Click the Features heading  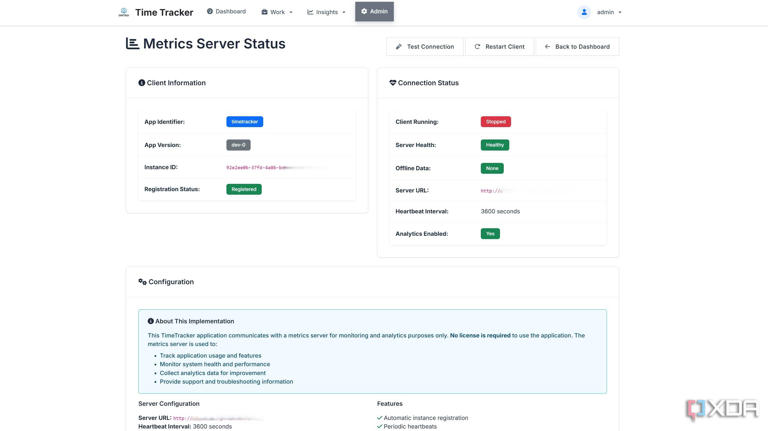pyautogui.click(x=390, y=404)
